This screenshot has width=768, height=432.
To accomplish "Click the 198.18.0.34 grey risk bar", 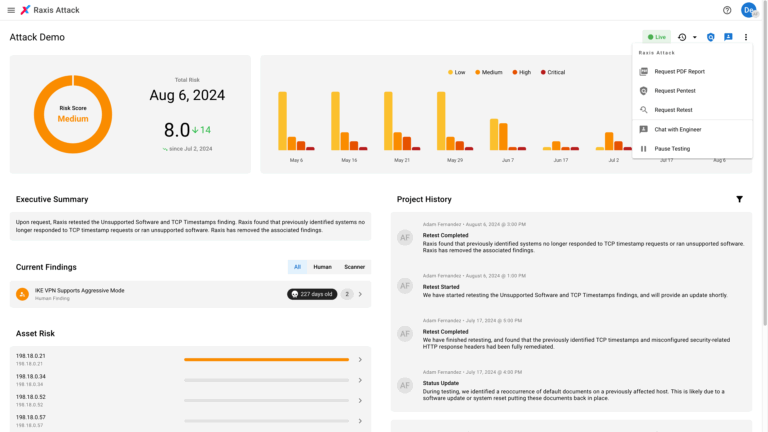I will 266,380.
